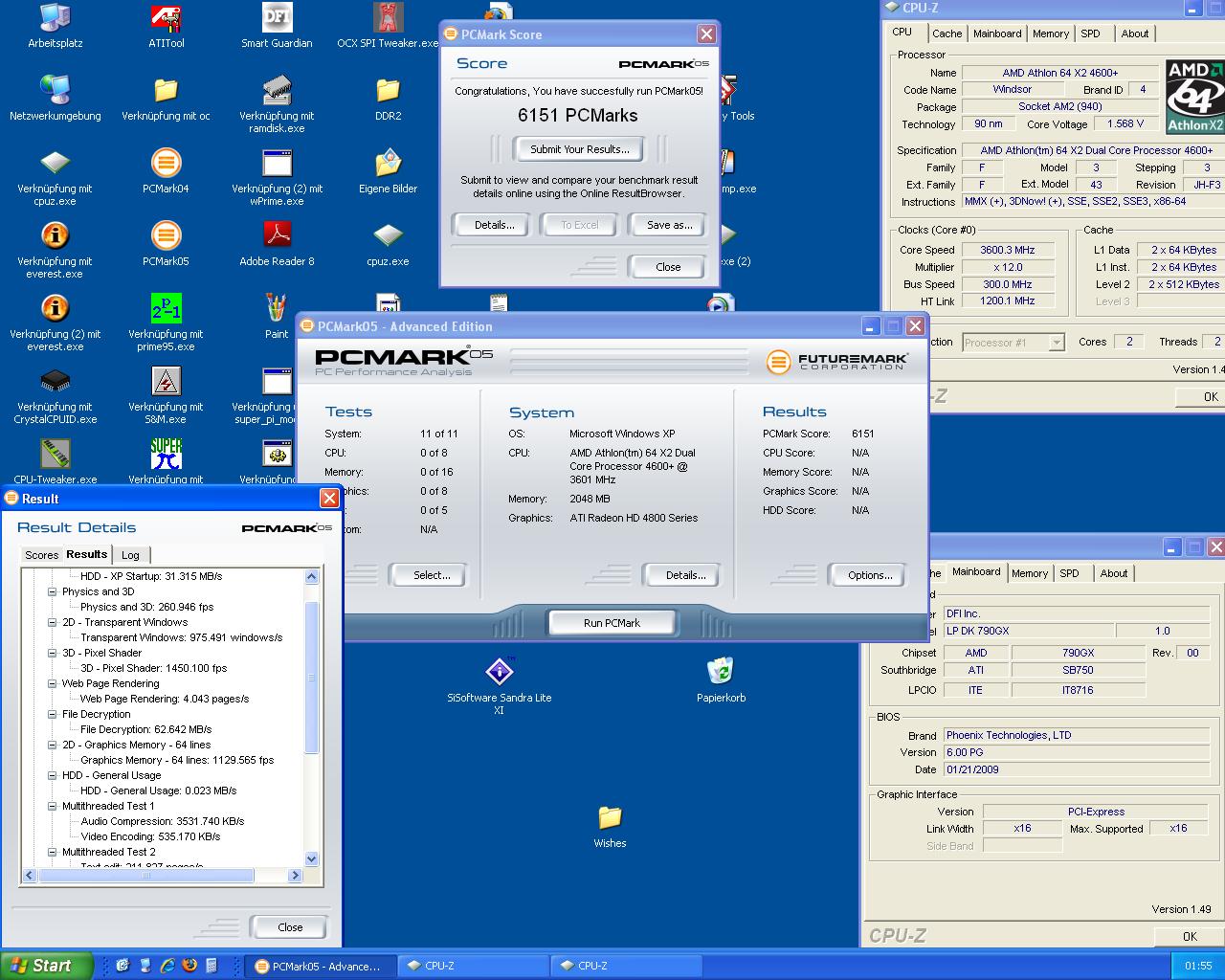
Task: Click the Run PCMark button
Action: [x=612, y=623]
